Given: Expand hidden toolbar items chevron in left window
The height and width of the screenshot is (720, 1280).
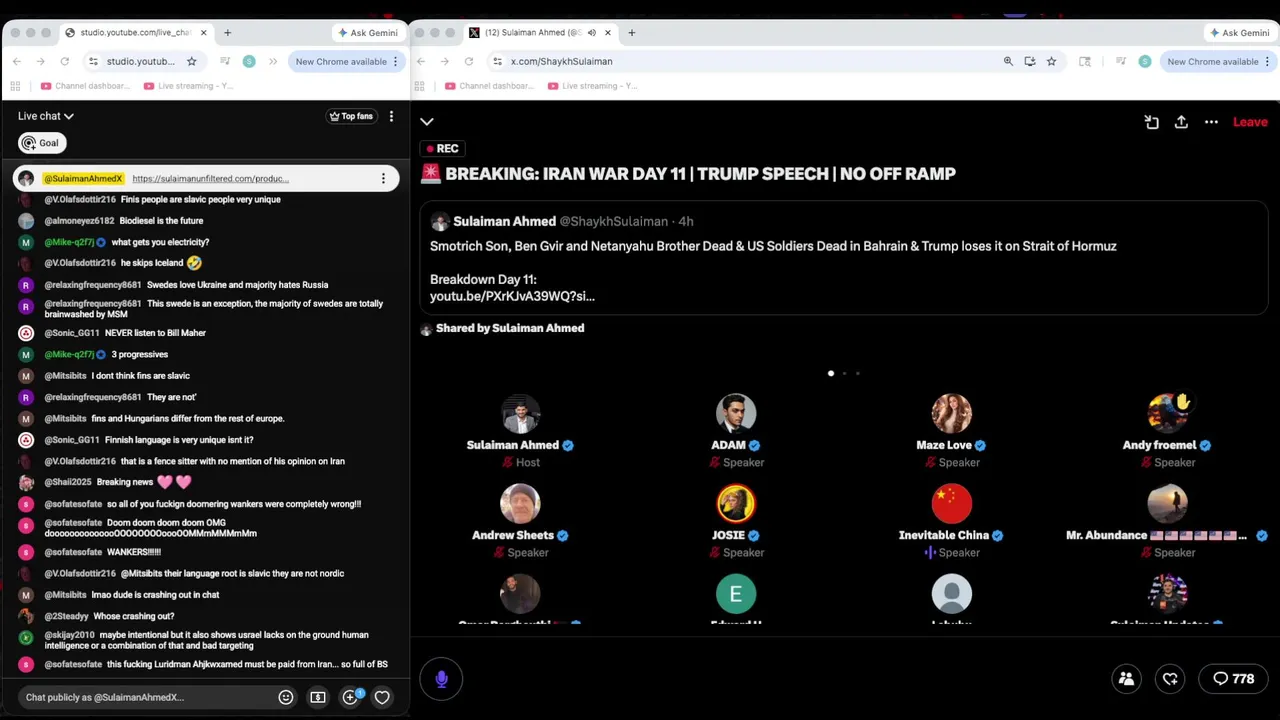Looking at the screenshot, I should (x=273, y=61).
